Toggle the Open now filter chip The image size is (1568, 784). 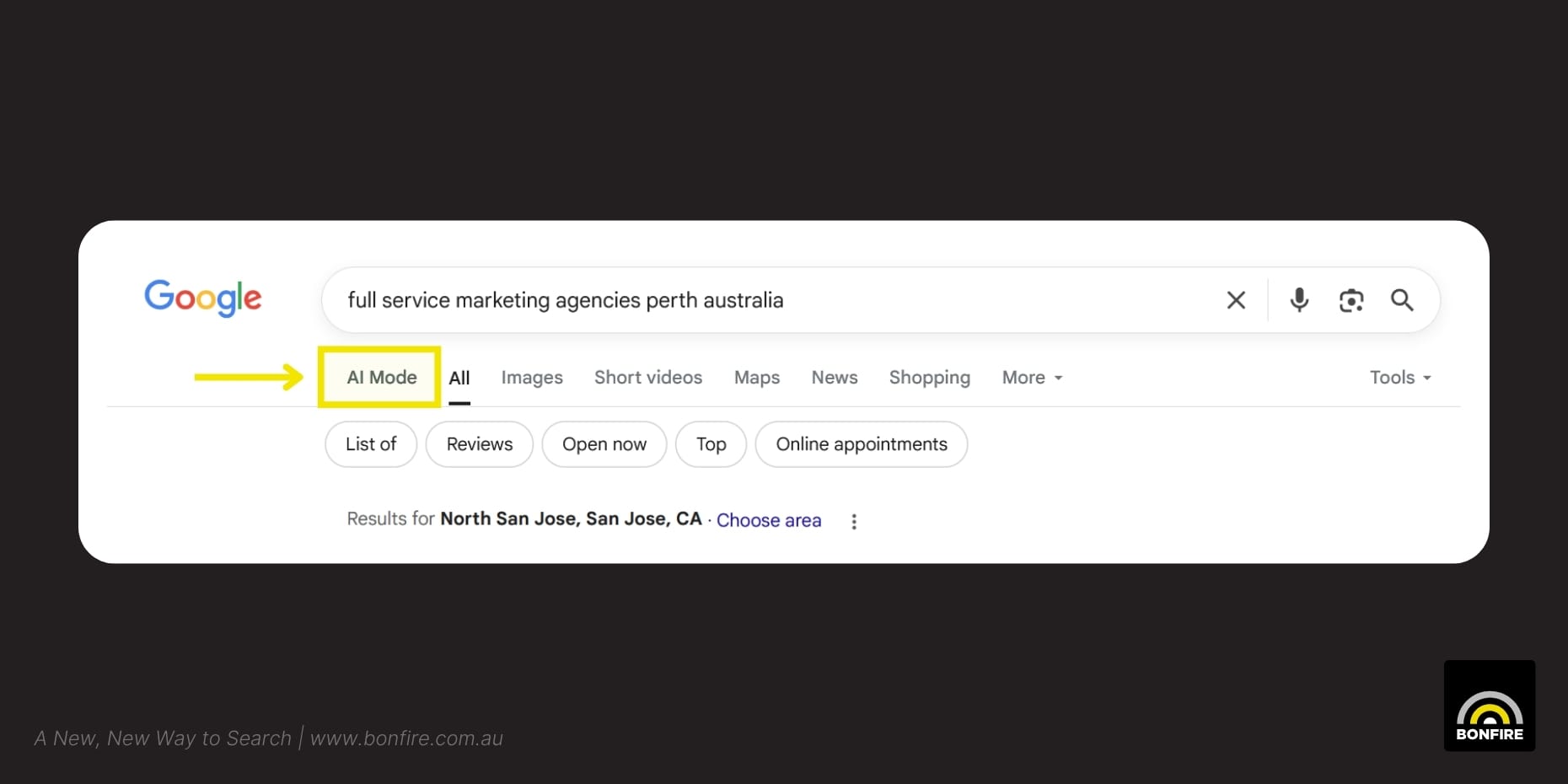point(604,444)
